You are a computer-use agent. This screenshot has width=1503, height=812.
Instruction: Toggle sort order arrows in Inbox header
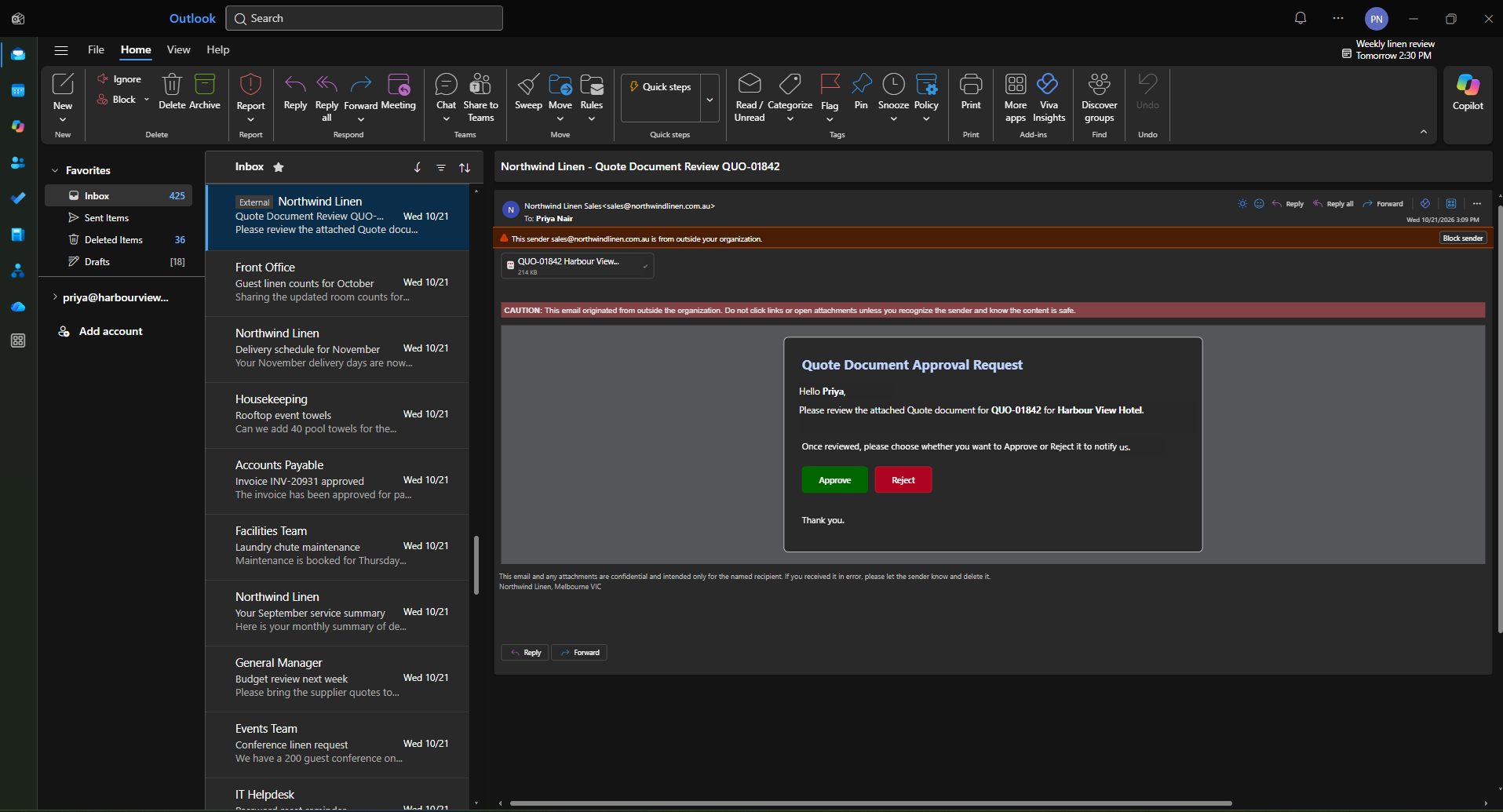coord(465,167)
